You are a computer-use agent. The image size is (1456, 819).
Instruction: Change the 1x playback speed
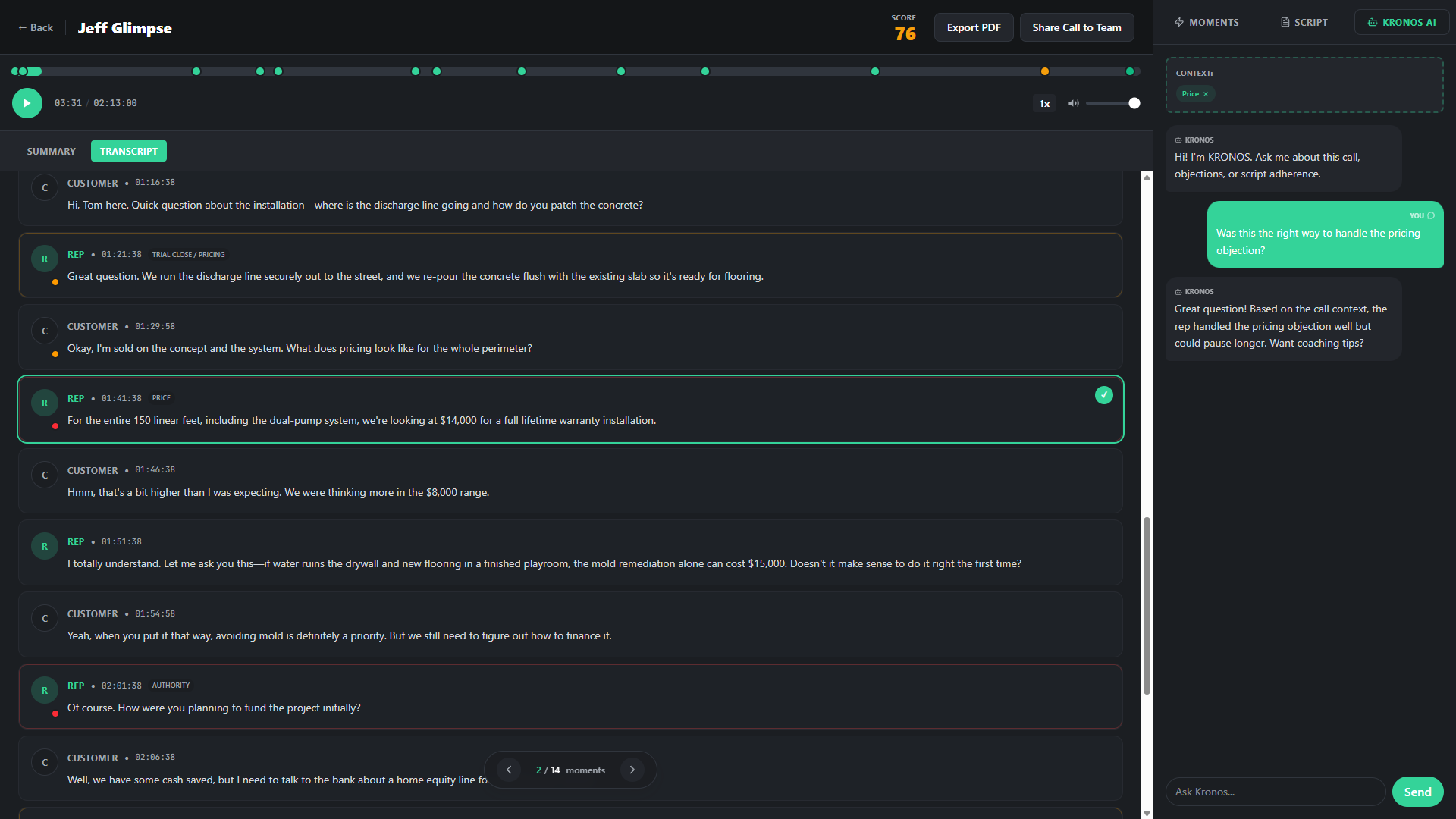tap(1044, 103)
